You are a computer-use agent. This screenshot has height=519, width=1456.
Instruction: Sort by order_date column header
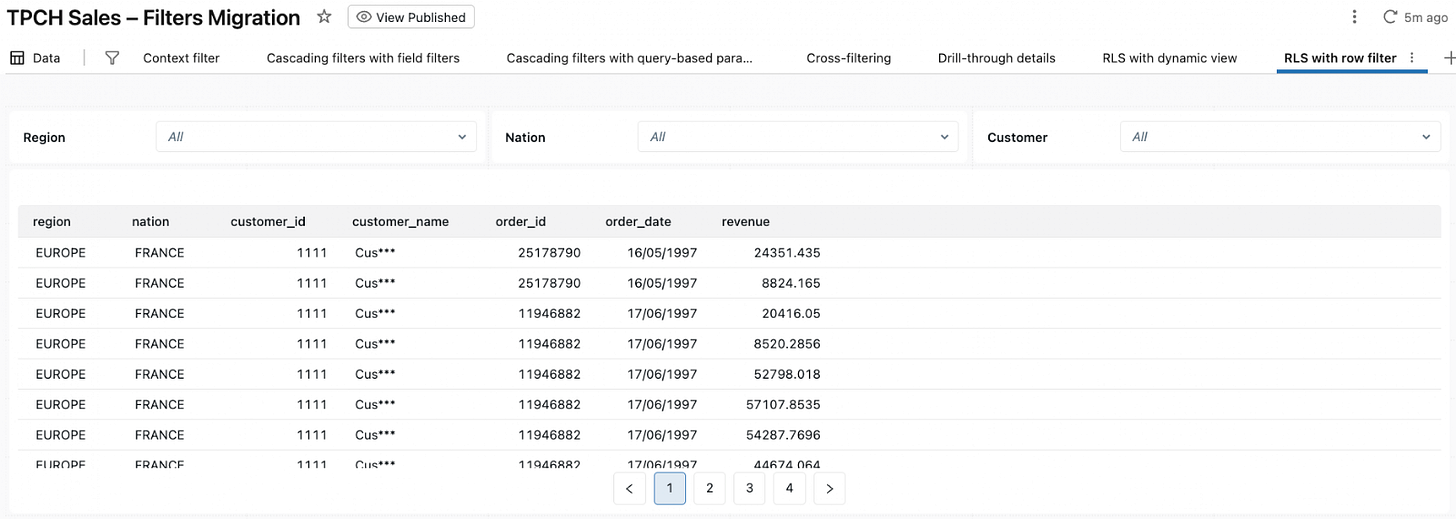[638, 222]
